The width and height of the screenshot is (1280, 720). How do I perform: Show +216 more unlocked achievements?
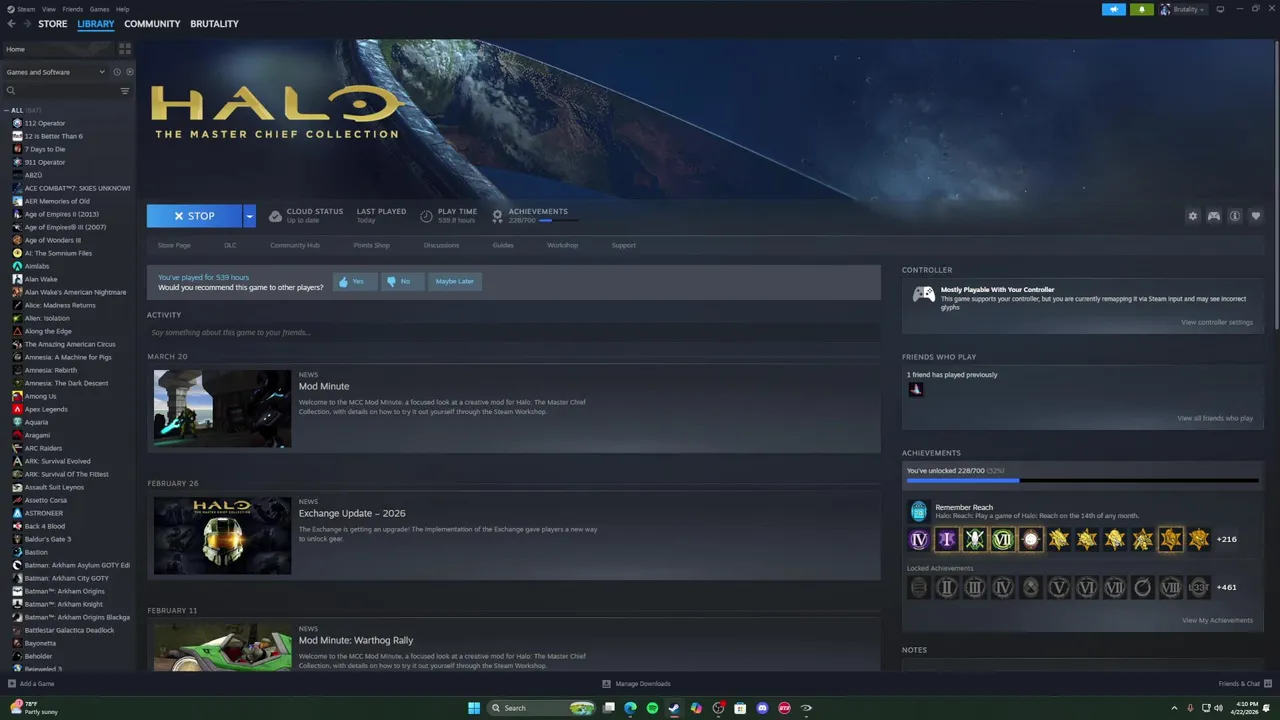[x=1226, y=540]
